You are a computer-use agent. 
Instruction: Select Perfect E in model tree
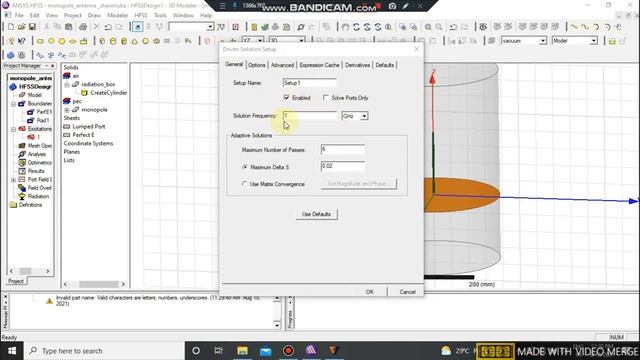point(83,135)
